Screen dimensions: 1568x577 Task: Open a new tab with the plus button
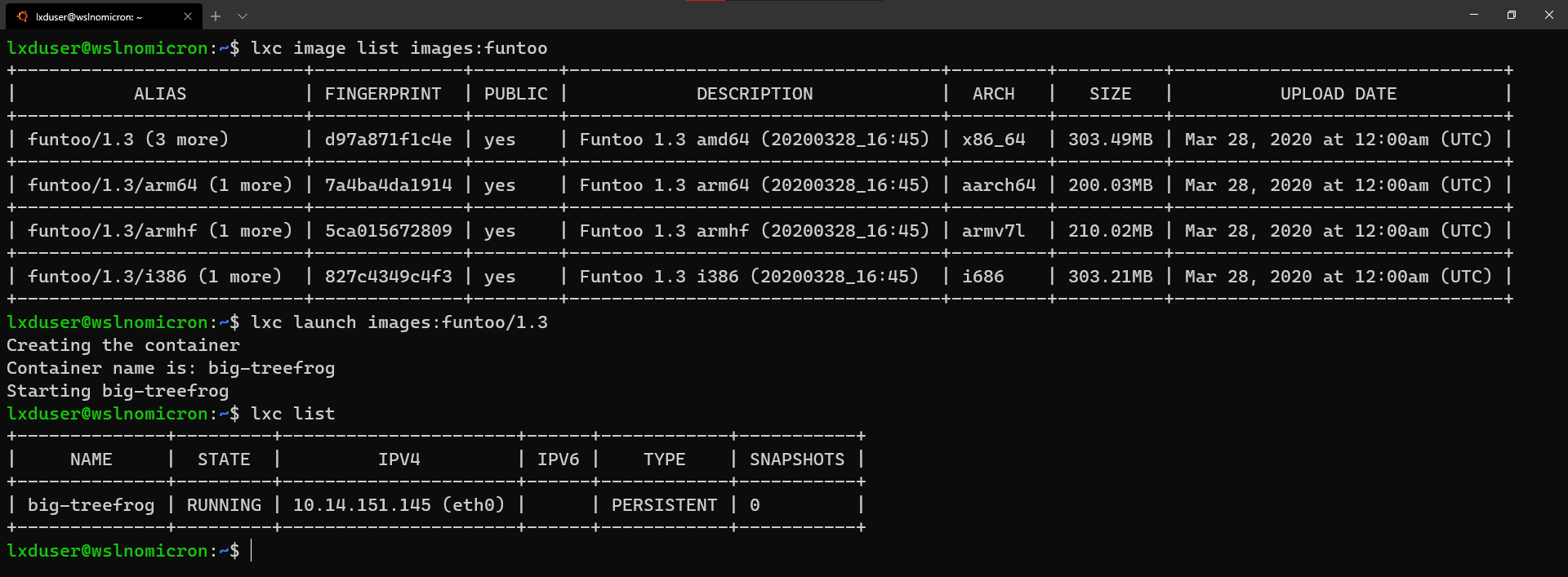coord(216,16)
